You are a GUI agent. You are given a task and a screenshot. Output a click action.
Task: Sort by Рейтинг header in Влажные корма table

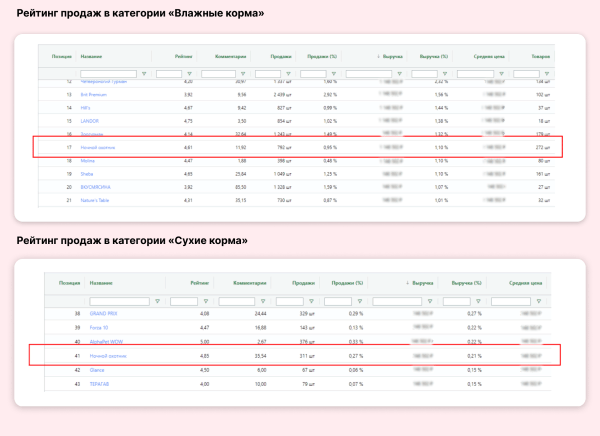184,57
